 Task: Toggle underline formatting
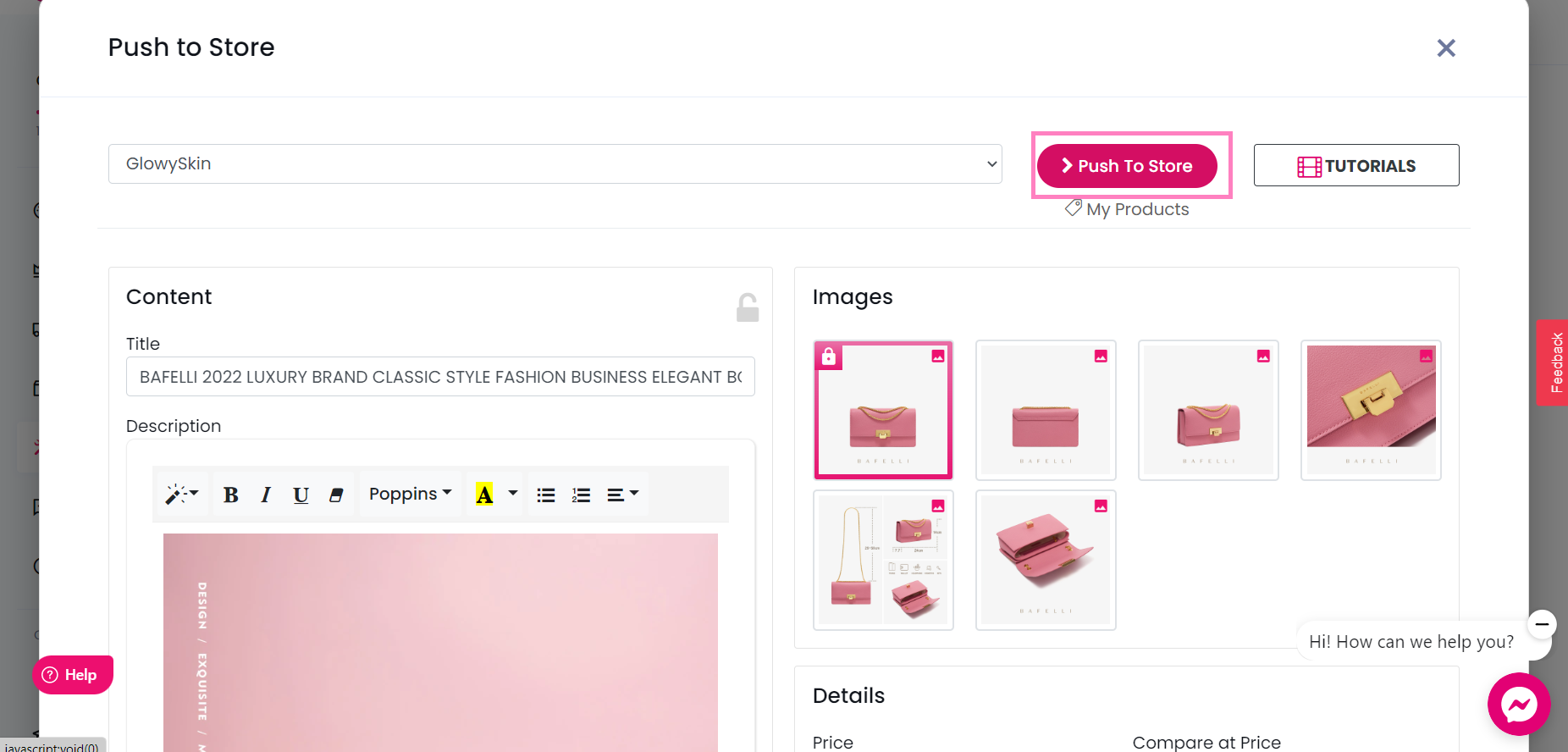click(301, 495)
